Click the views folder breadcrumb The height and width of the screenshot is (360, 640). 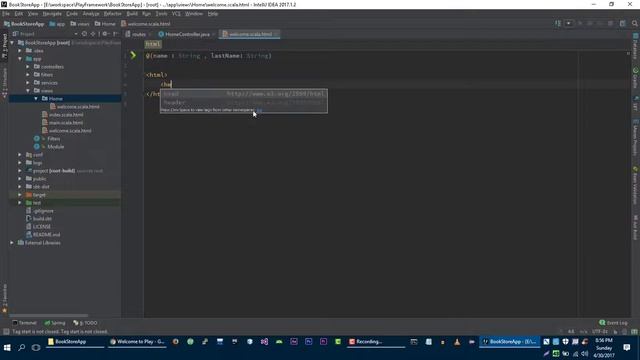pyautogui.click(x=80, y=24)
